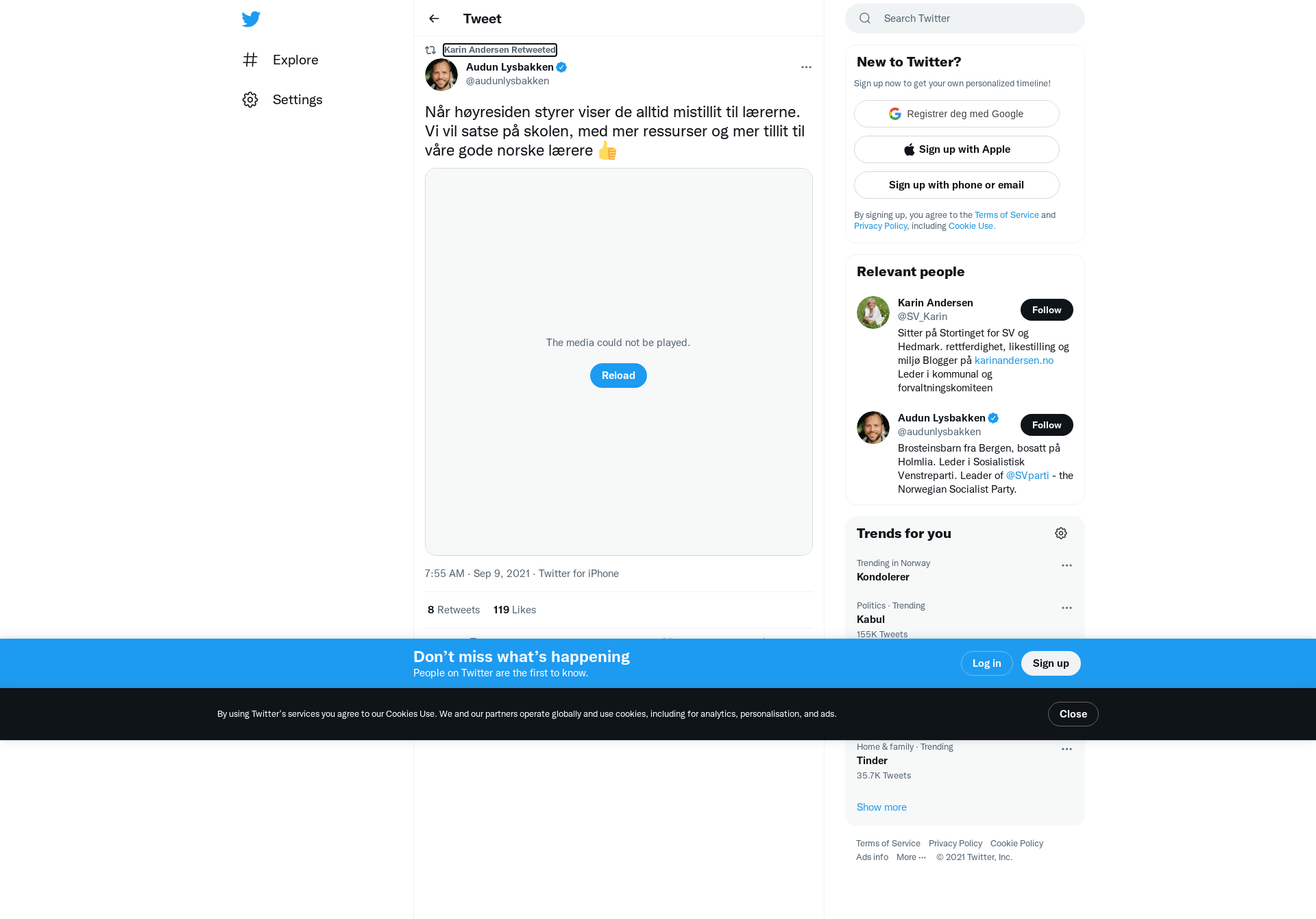Click the retweet icon above the tweet

coord(430,50)
